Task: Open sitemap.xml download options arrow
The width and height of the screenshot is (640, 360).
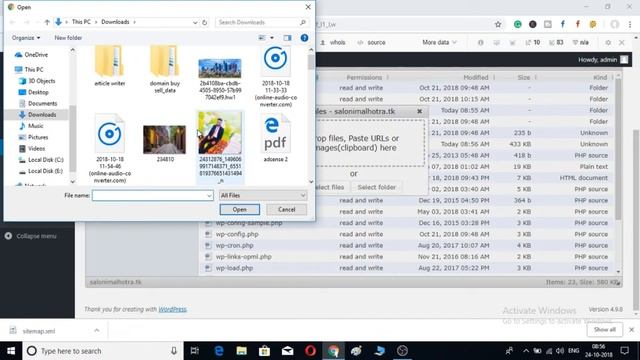Action: (x=97, y=330)
